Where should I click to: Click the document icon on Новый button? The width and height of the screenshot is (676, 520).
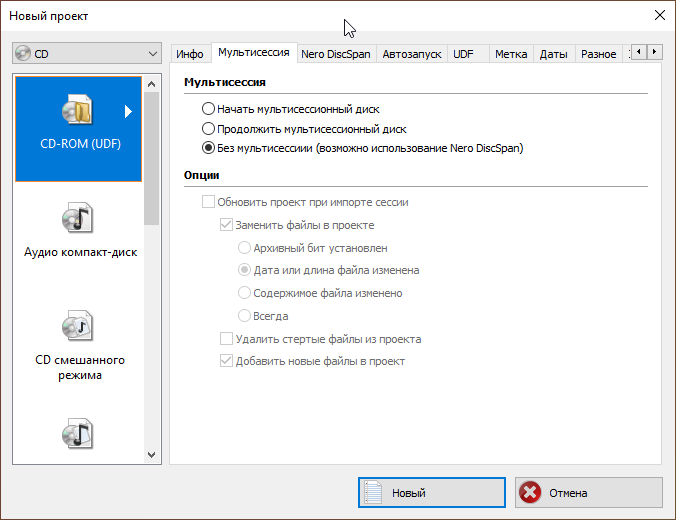click(x=373, y=492)
